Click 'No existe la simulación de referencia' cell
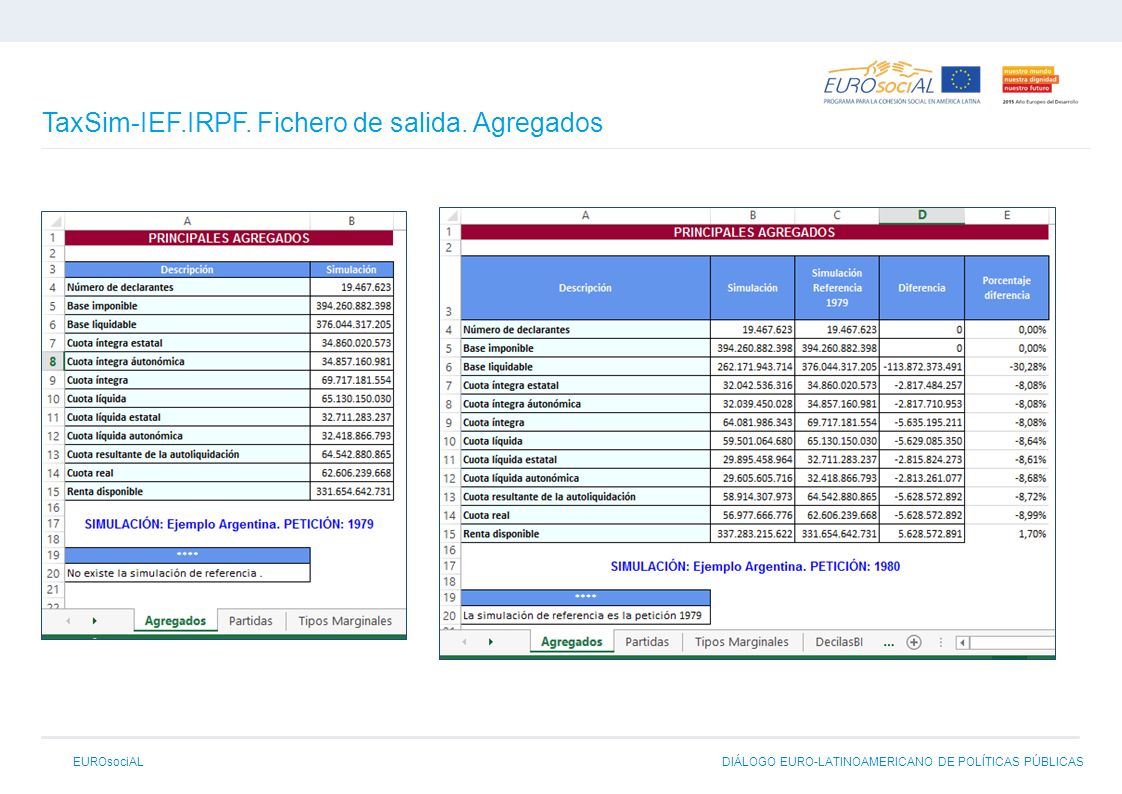The width and height of the screenshot is (1122, 794). pyautogui.click(x=187, y=573)
